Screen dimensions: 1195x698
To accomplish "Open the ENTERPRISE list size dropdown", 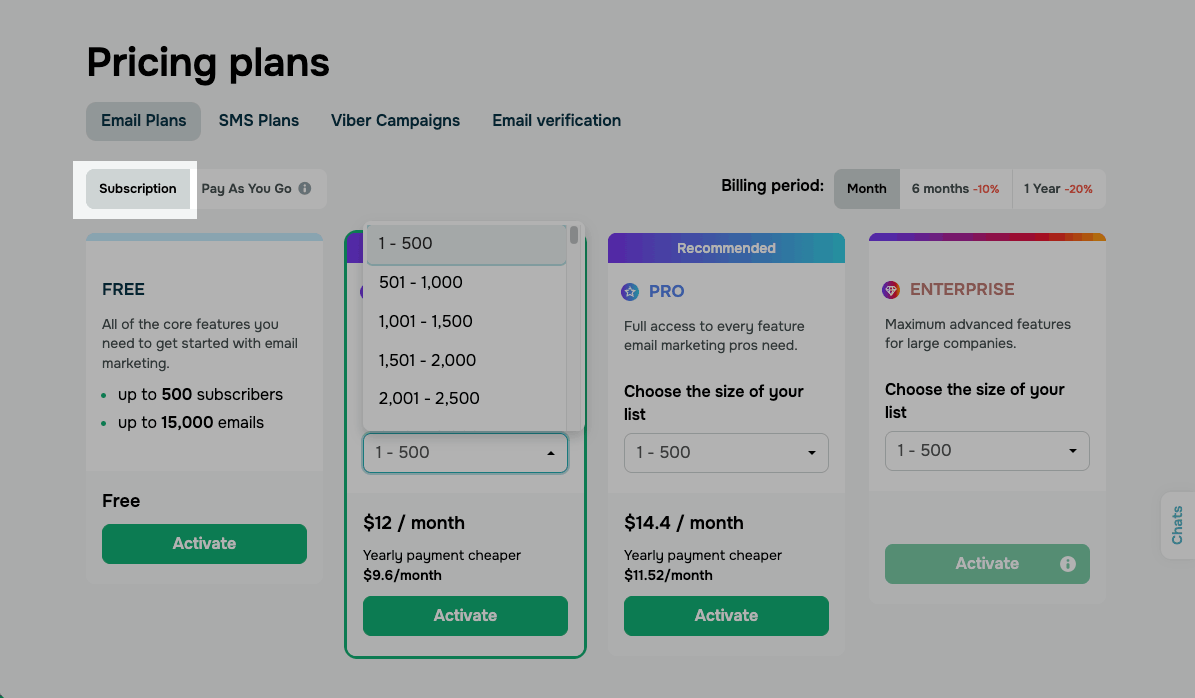I will pos(987,451).
